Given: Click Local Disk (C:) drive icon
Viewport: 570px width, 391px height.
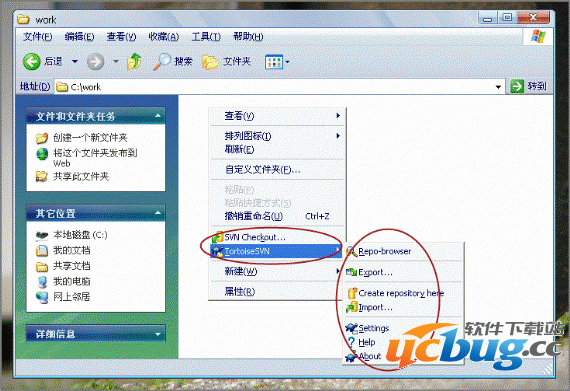Looking at the screenshot, I should click(42, 235).
